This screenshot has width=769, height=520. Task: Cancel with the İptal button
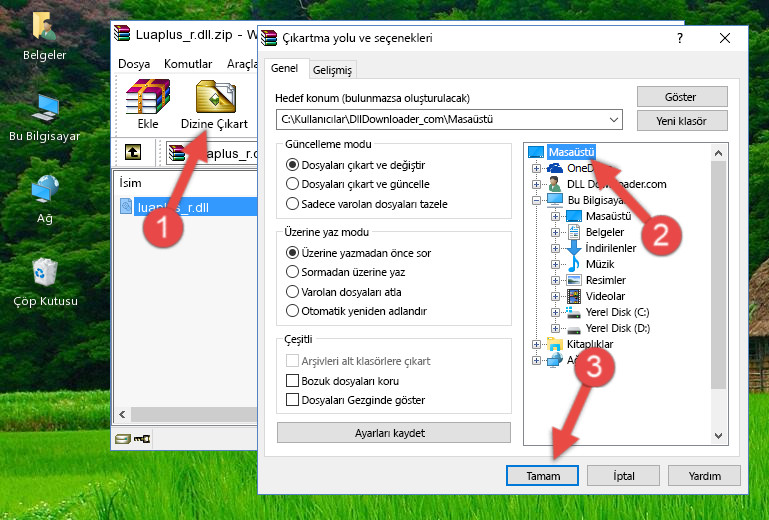[623, 475]
